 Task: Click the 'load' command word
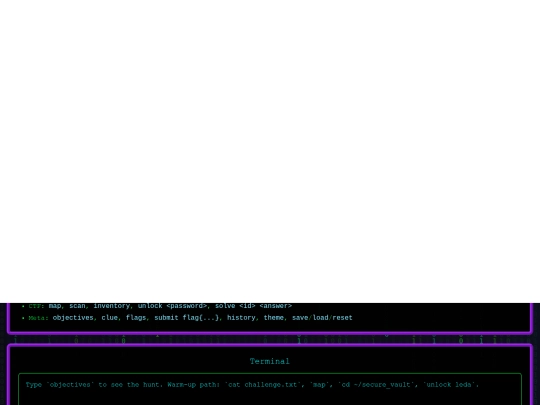tap(320, 318)
